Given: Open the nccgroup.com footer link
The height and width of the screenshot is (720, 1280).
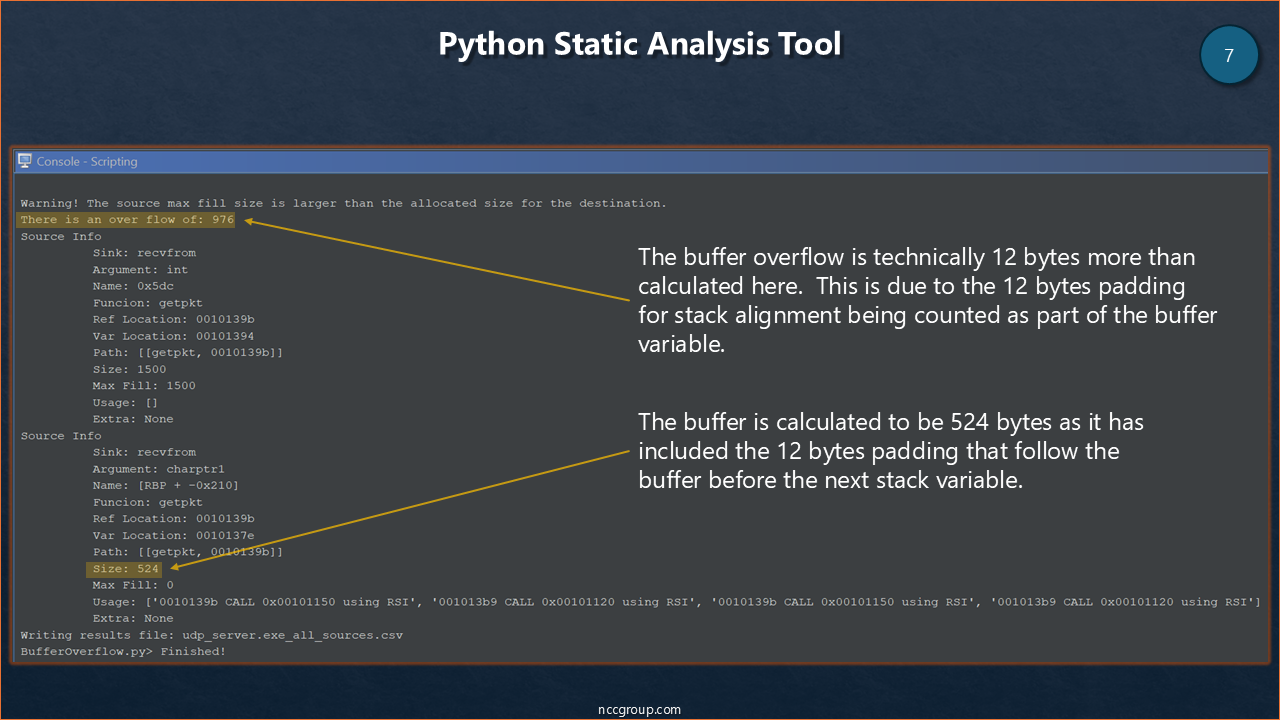Looking at the screenshot, I should pyautogui.click(x=639, y=709).
